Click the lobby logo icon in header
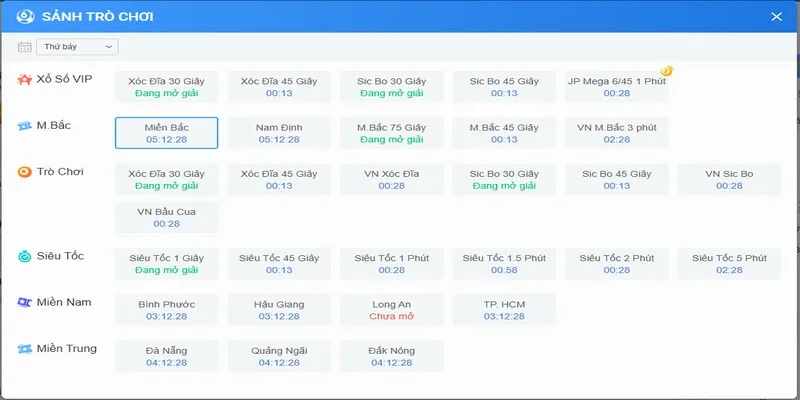Image resolution: width=800 pixels, height=400 pixels. pyautogui.click(x=27, y=16)
